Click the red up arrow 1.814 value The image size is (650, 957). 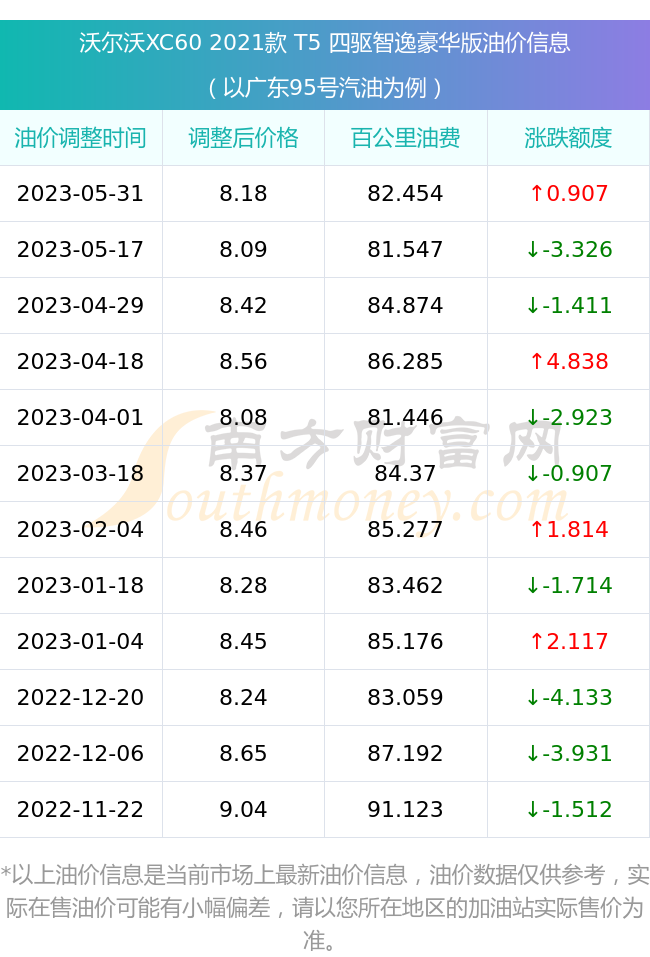[568, 529]
